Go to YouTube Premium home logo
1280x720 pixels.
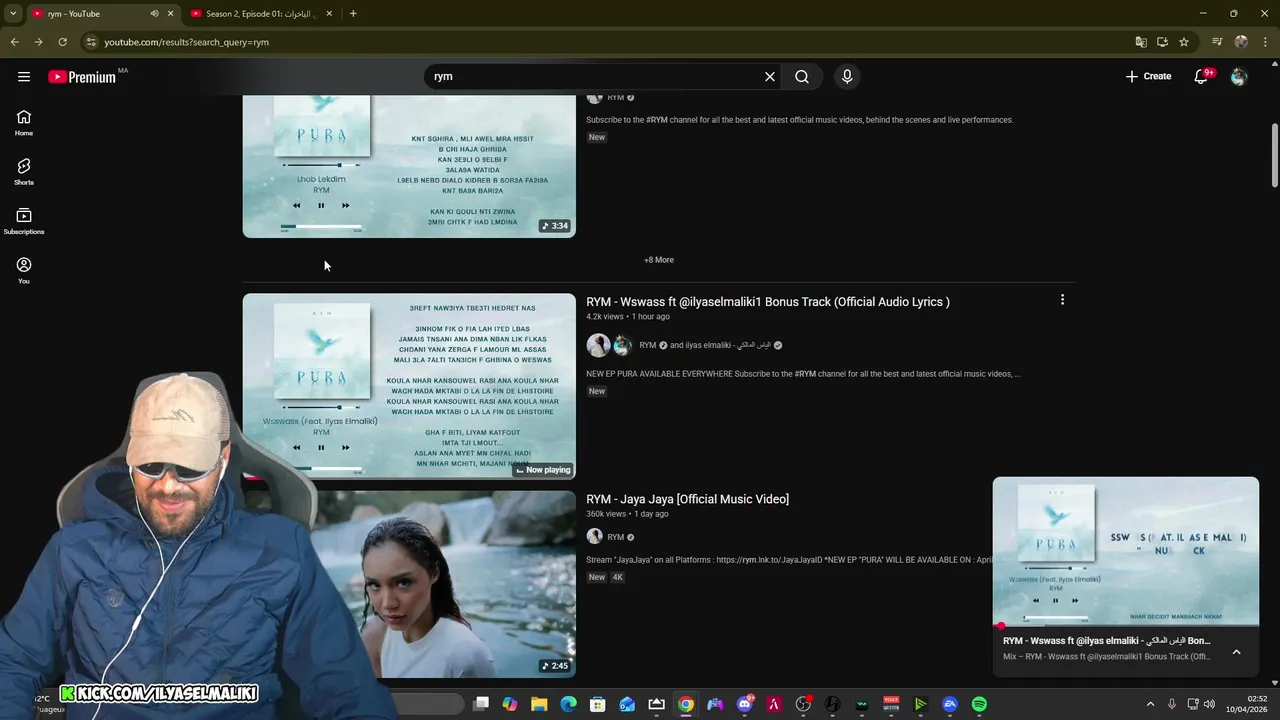[81, 77]
